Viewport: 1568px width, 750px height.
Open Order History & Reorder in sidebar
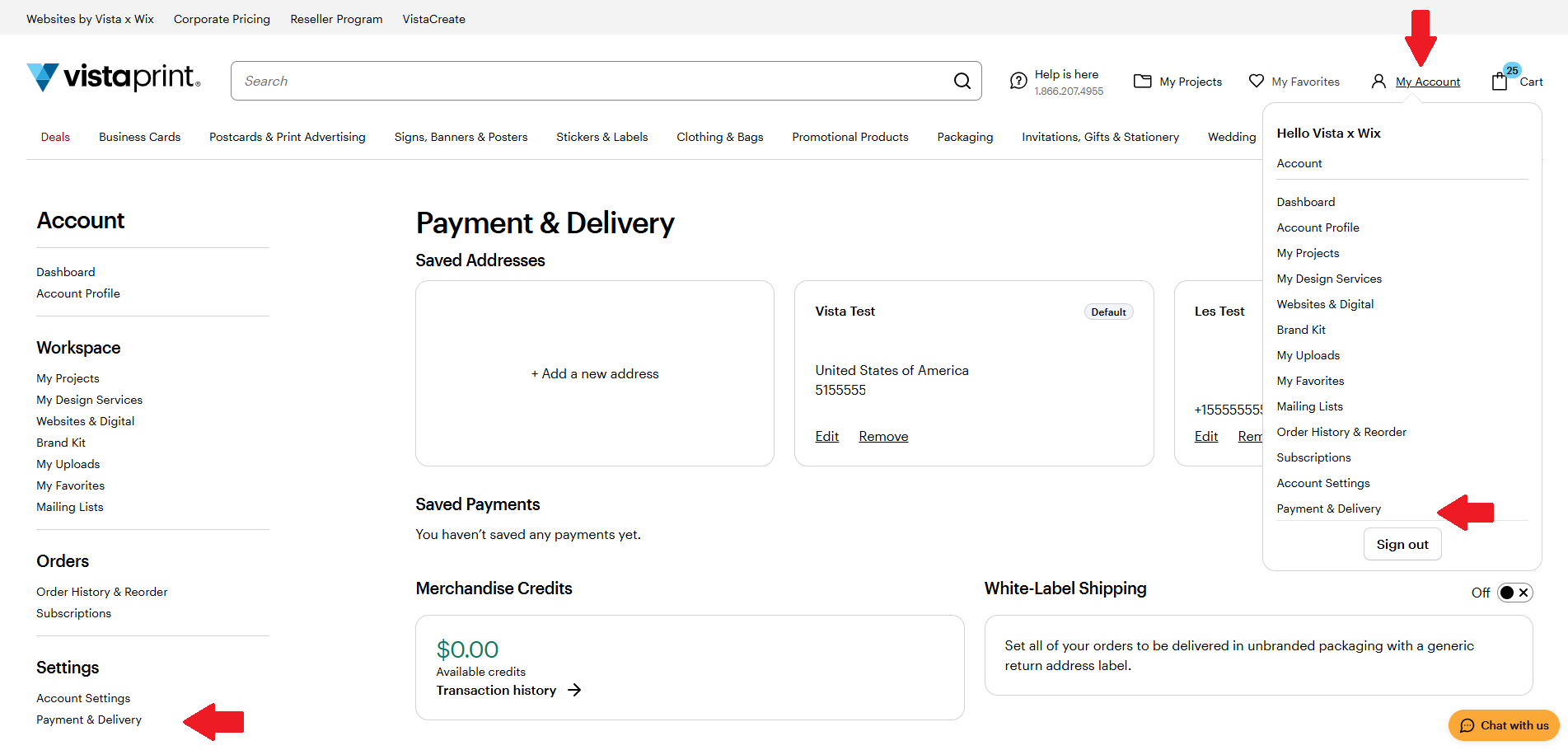tap(101, 592)
